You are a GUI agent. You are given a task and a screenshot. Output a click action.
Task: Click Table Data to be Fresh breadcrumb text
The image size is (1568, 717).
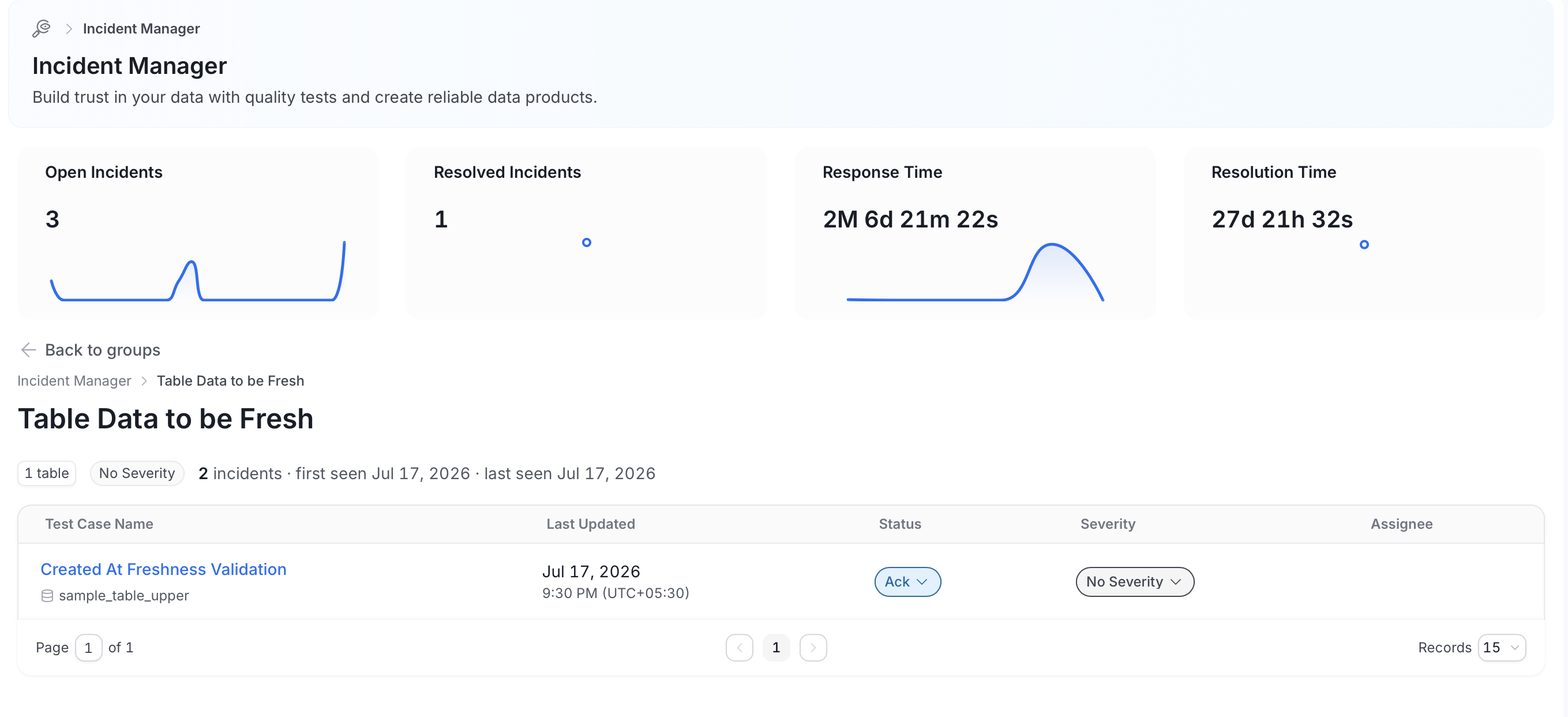pos(230,381)
